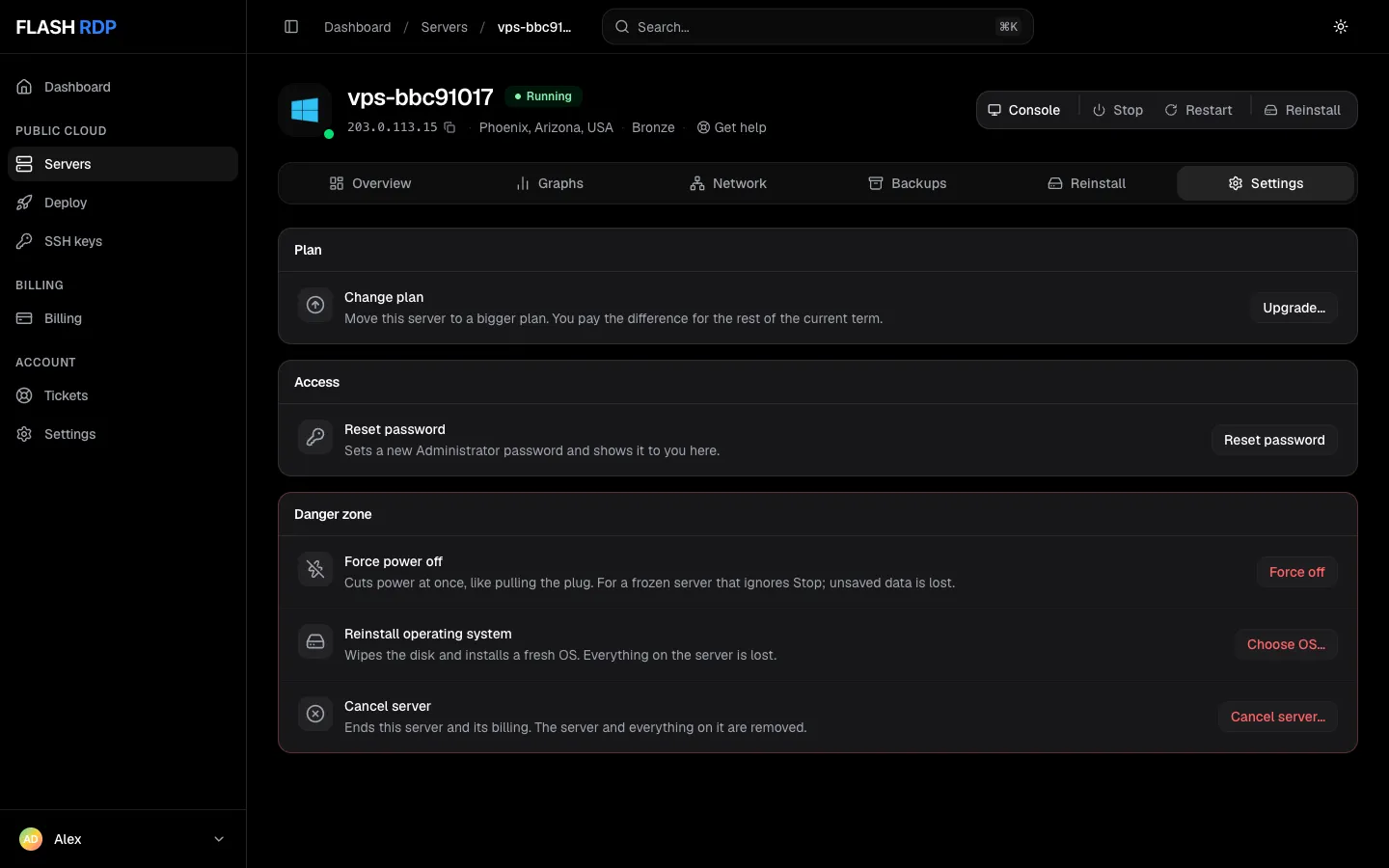Select the server Settings tab
This screenshot has width=1389, height=868.
click(x=1266, y=183)
